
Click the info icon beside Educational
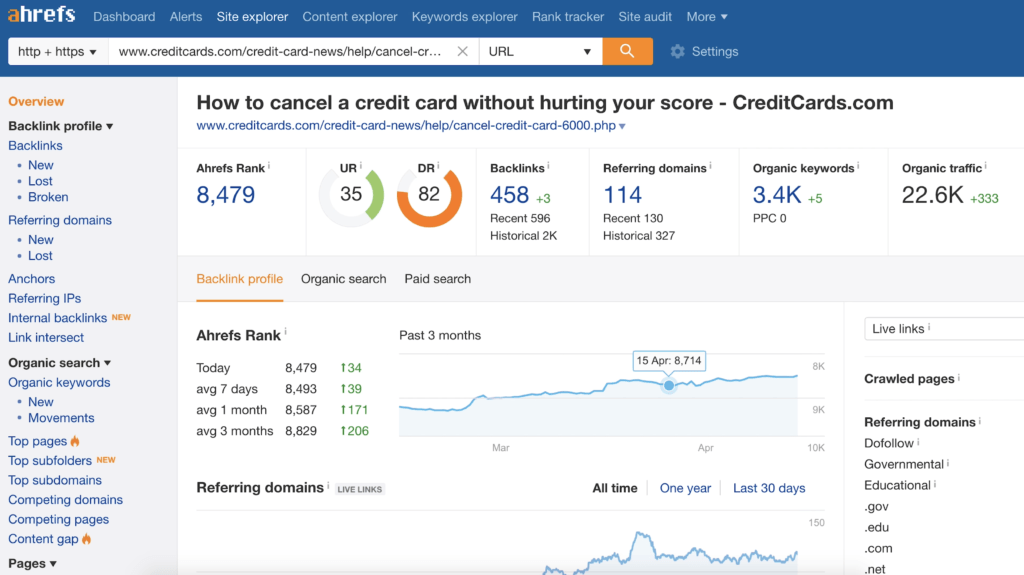935,484
